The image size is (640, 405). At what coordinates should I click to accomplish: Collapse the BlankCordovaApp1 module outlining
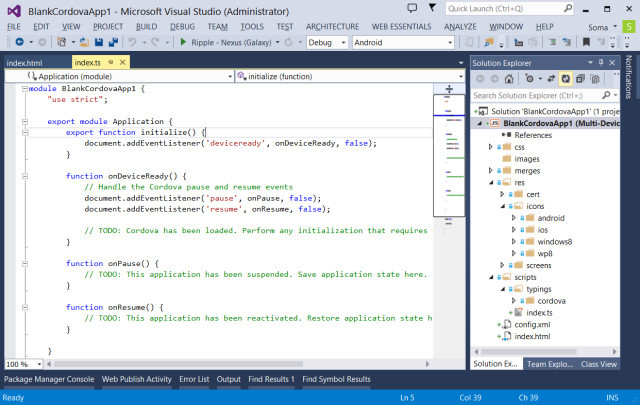point(25,89)
